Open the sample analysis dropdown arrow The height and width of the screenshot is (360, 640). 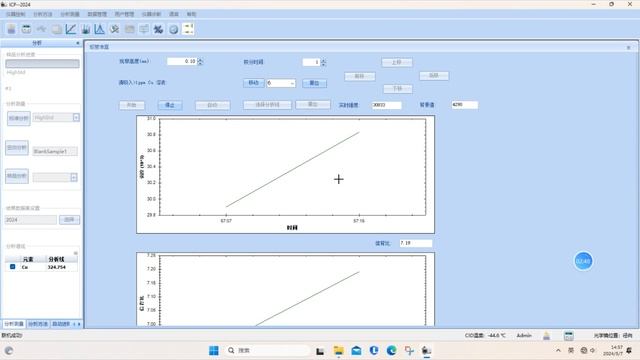click(74, 177)
